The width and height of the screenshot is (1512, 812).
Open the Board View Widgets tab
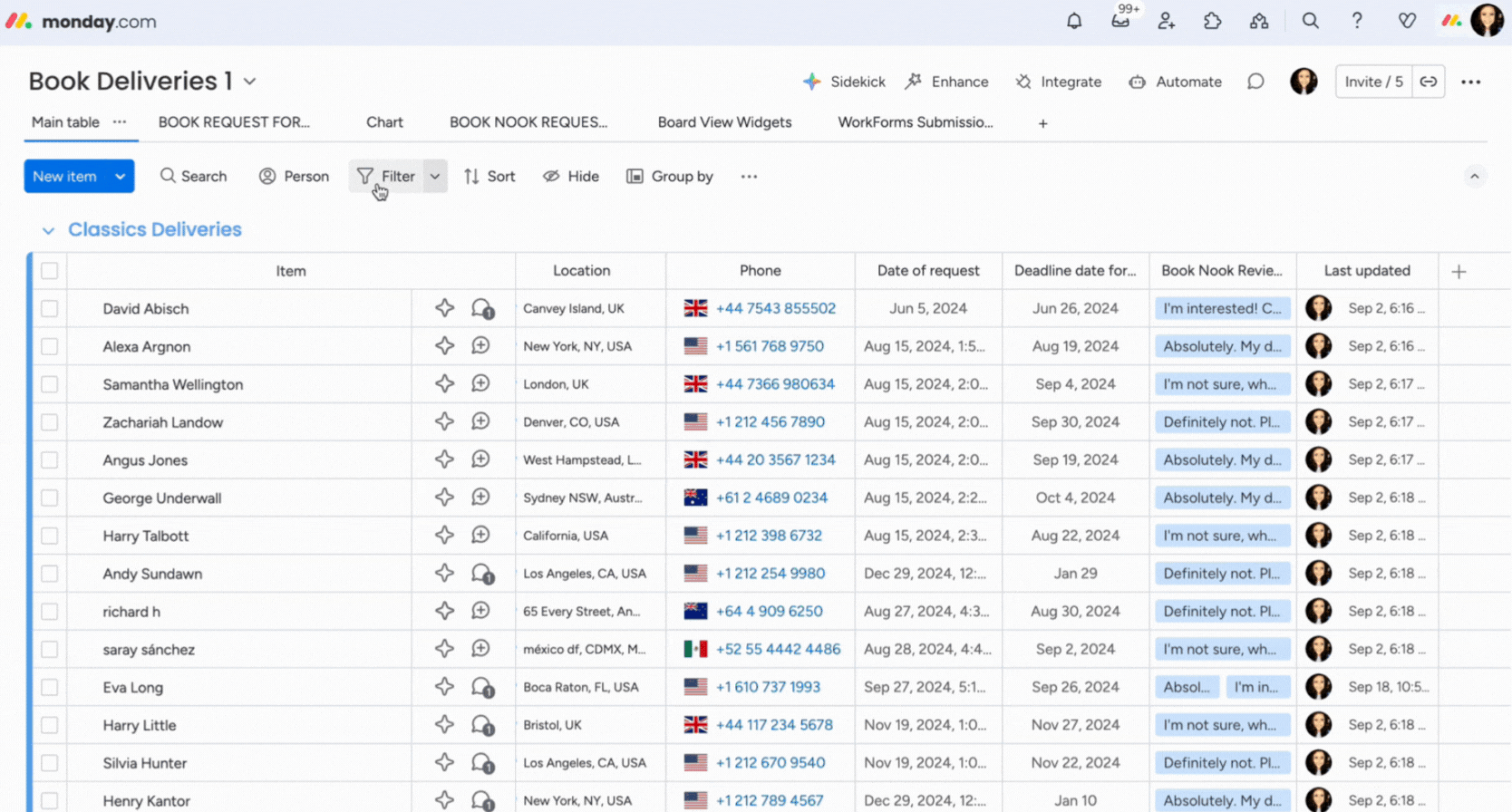724,122
